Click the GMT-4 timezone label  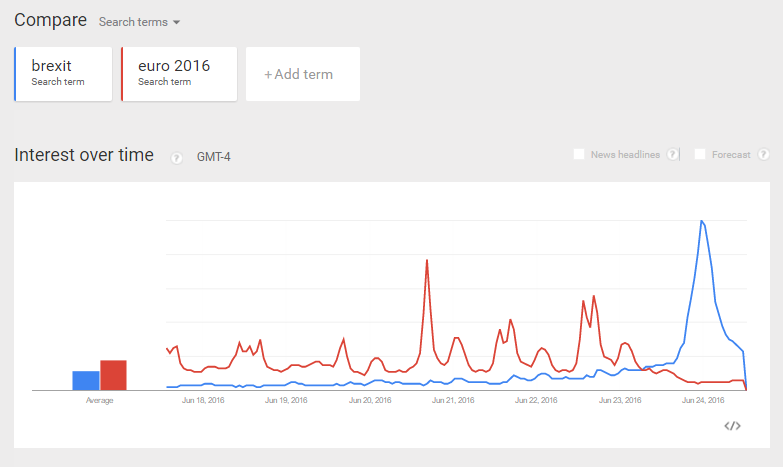tap(213, 157)
